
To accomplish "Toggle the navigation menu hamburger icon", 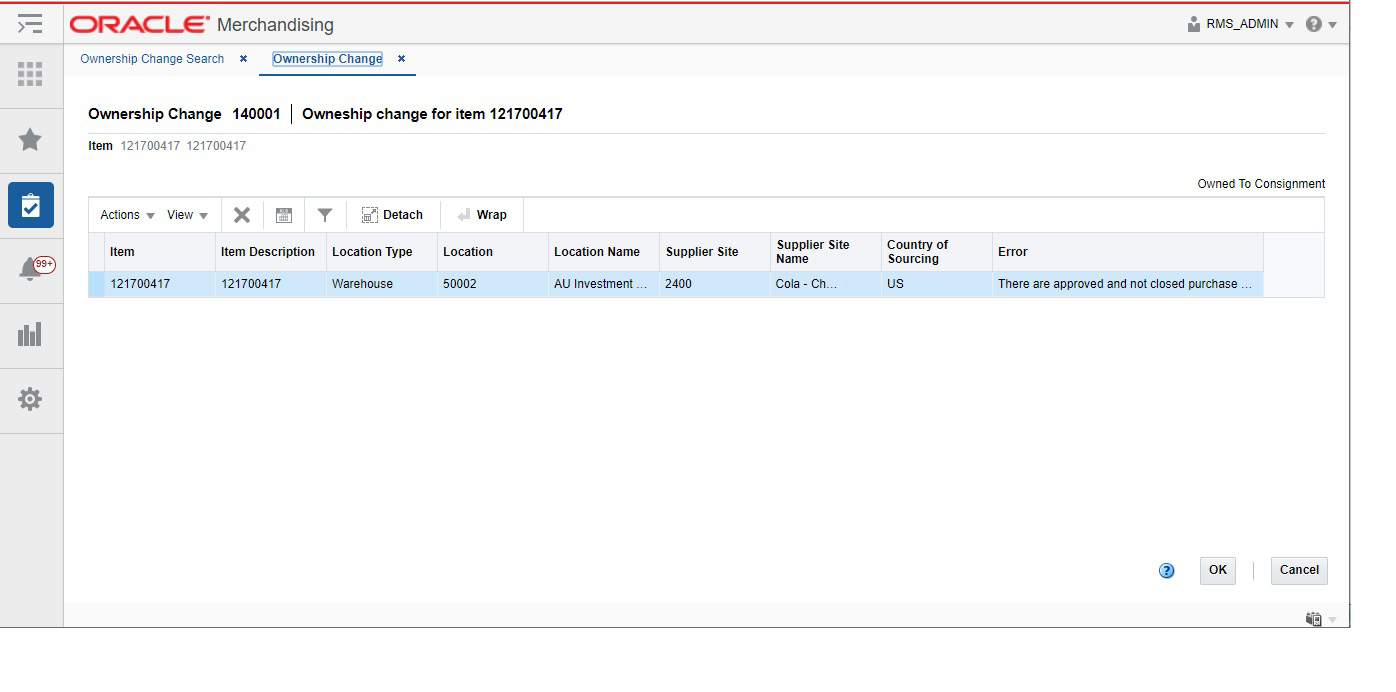I will (30, 24).
